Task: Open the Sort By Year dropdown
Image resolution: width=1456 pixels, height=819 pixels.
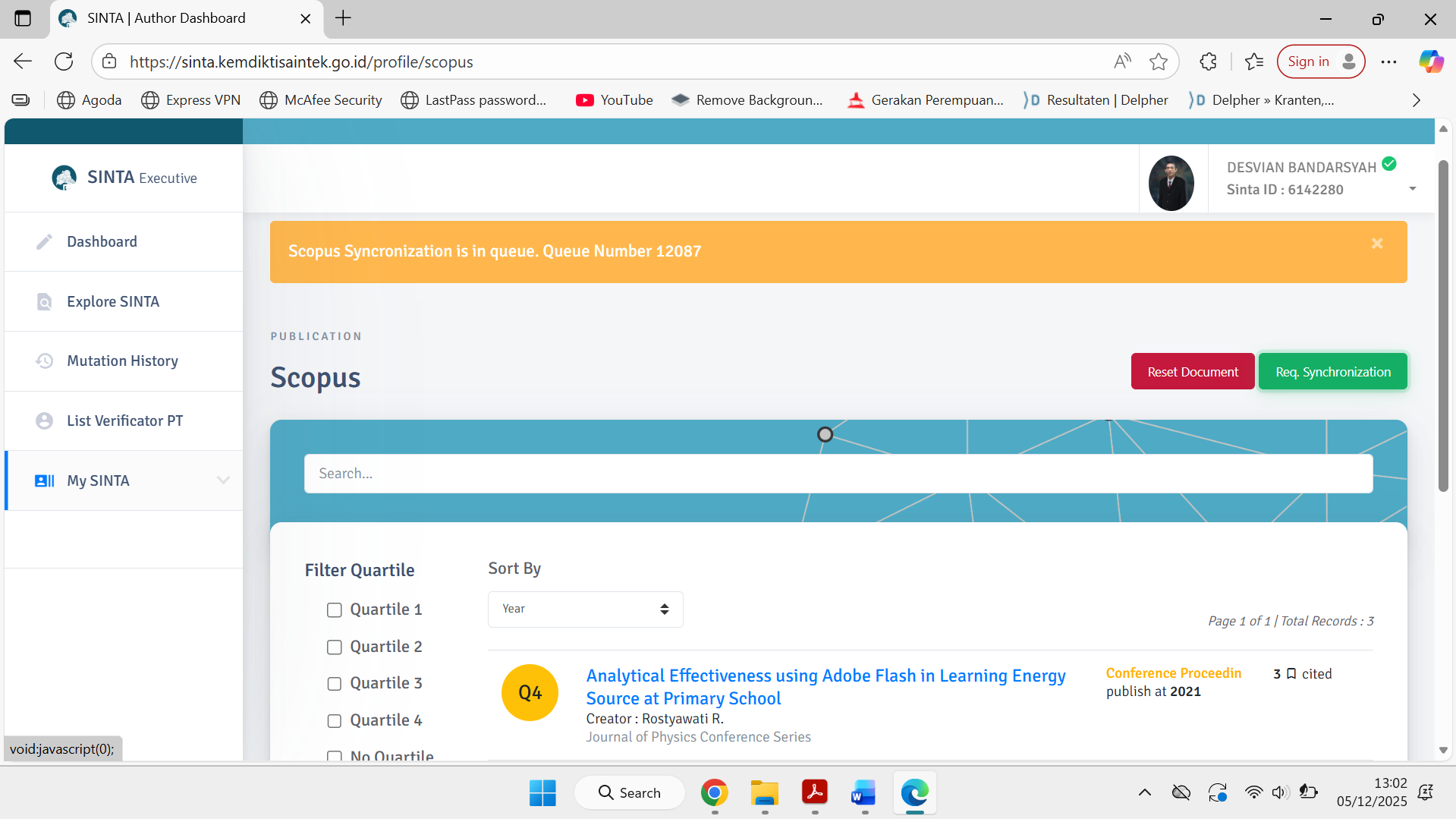Action: point(585,609)
